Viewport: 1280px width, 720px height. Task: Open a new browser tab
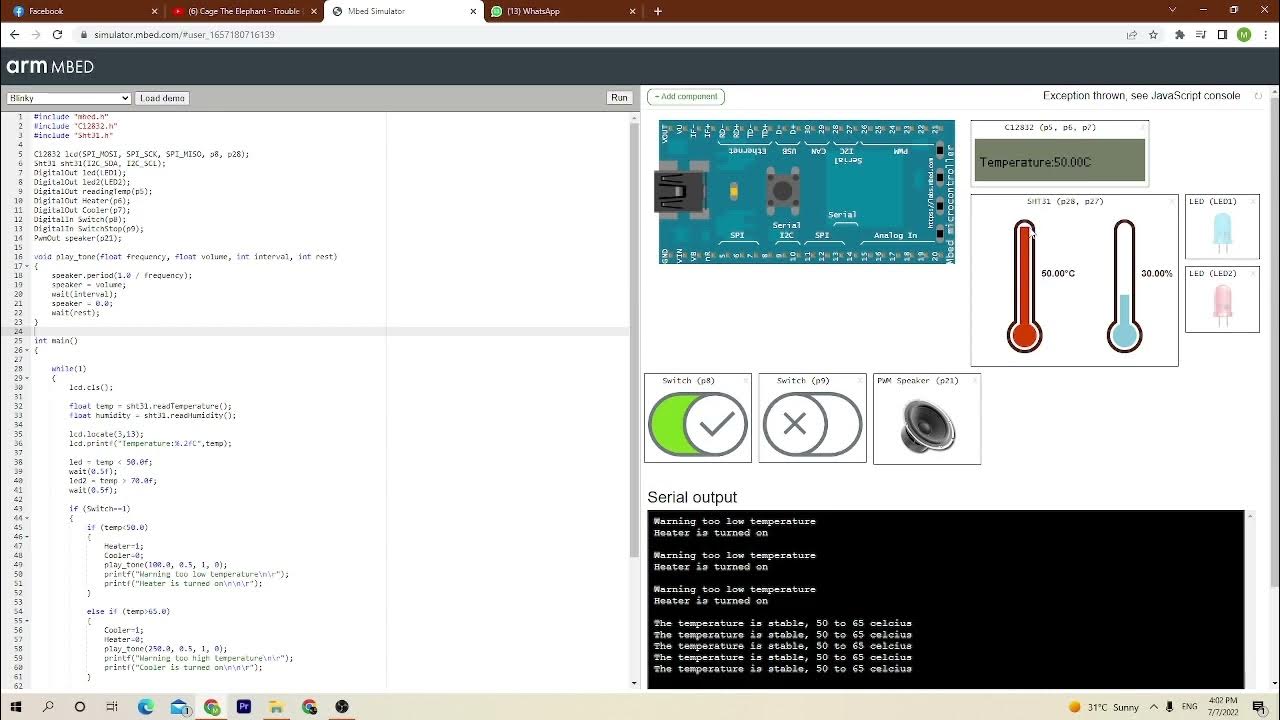point(657,11)
